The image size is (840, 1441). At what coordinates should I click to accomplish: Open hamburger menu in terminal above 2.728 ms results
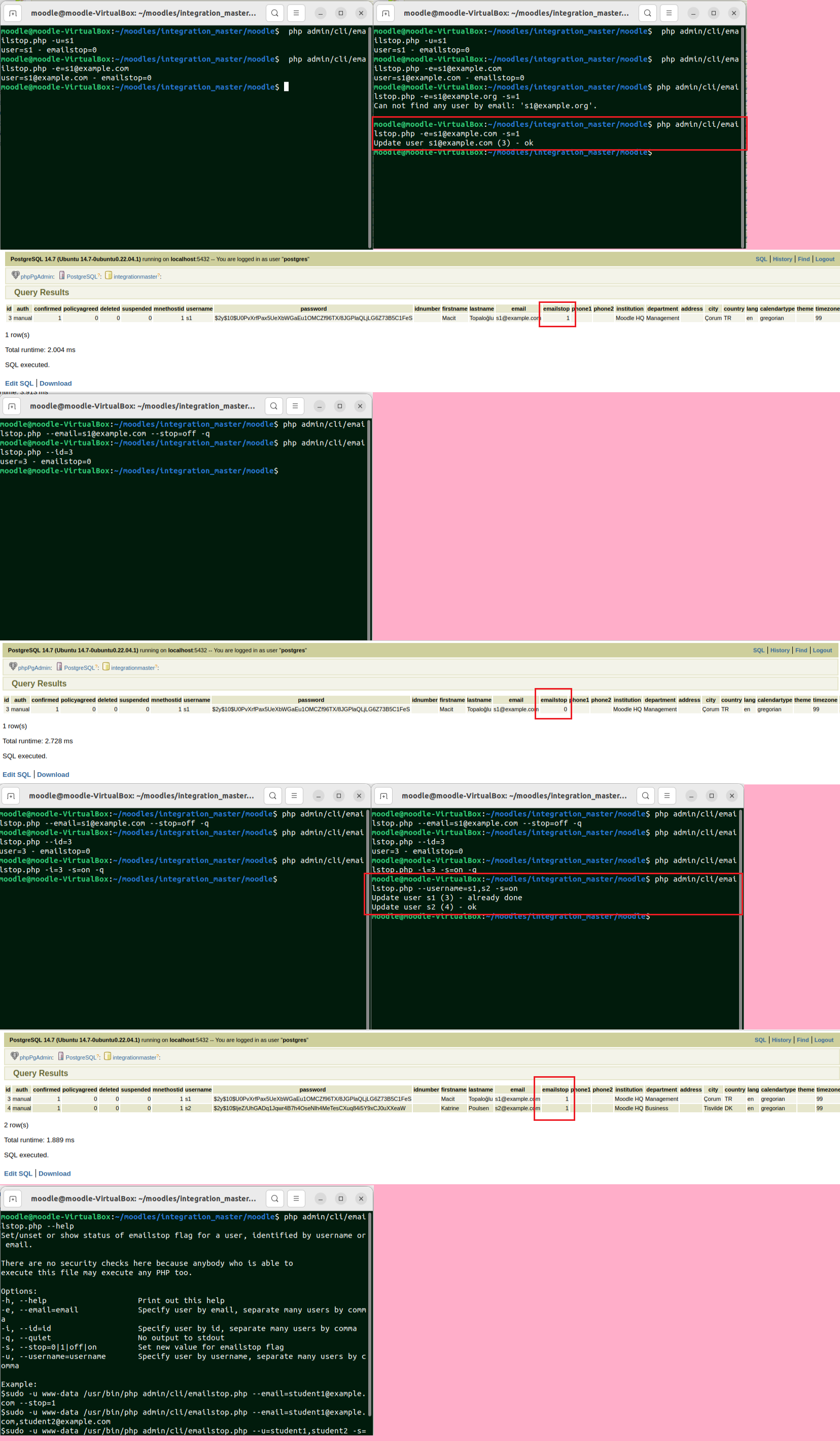(x=295, y=406)
